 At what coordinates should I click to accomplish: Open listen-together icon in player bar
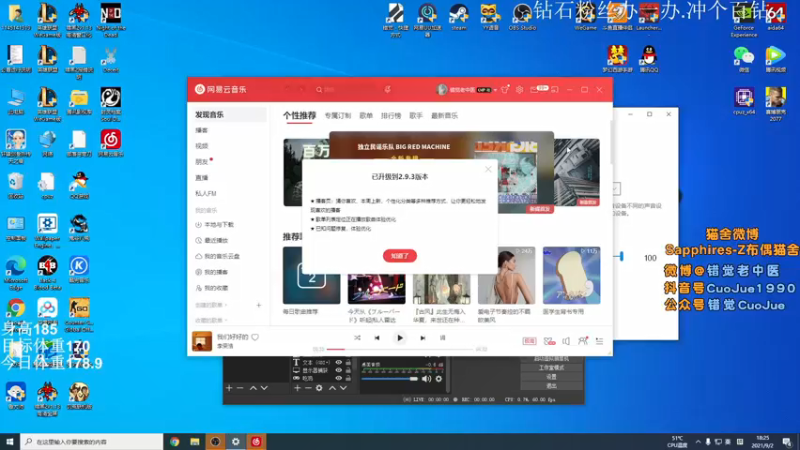click(x=583, y=341)
